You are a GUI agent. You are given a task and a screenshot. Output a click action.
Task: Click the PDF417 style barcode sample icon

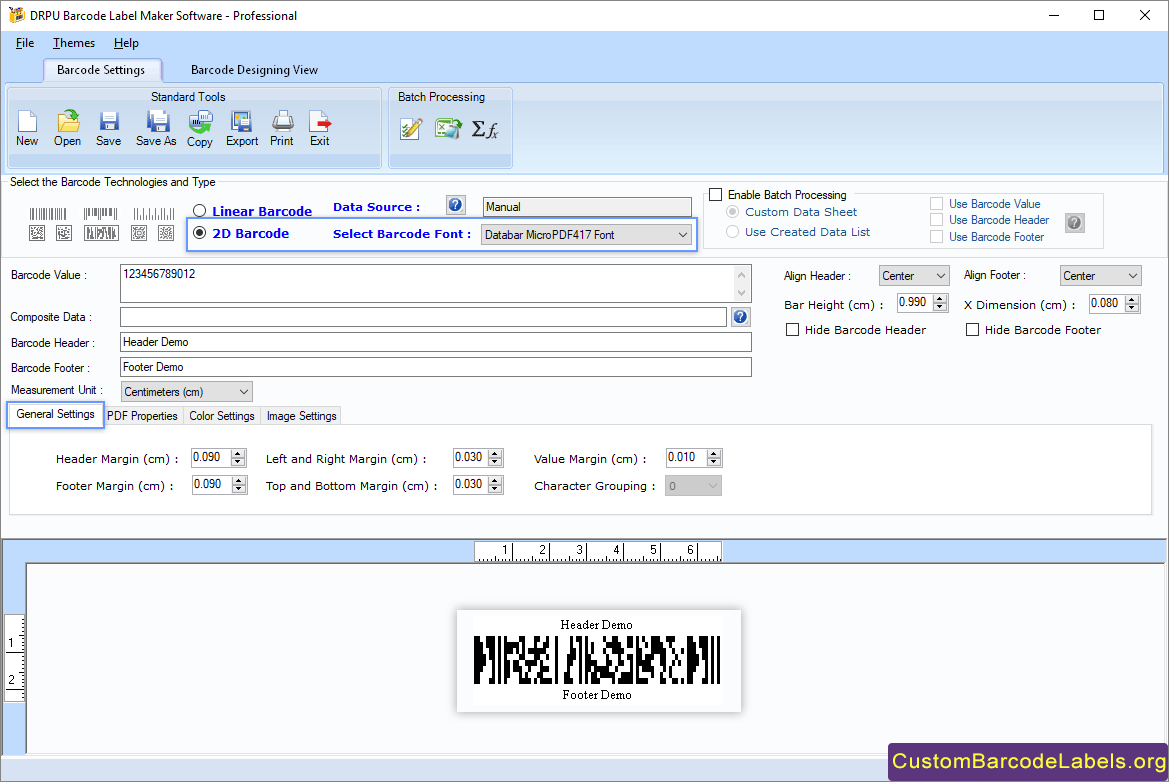pos(101,233)
